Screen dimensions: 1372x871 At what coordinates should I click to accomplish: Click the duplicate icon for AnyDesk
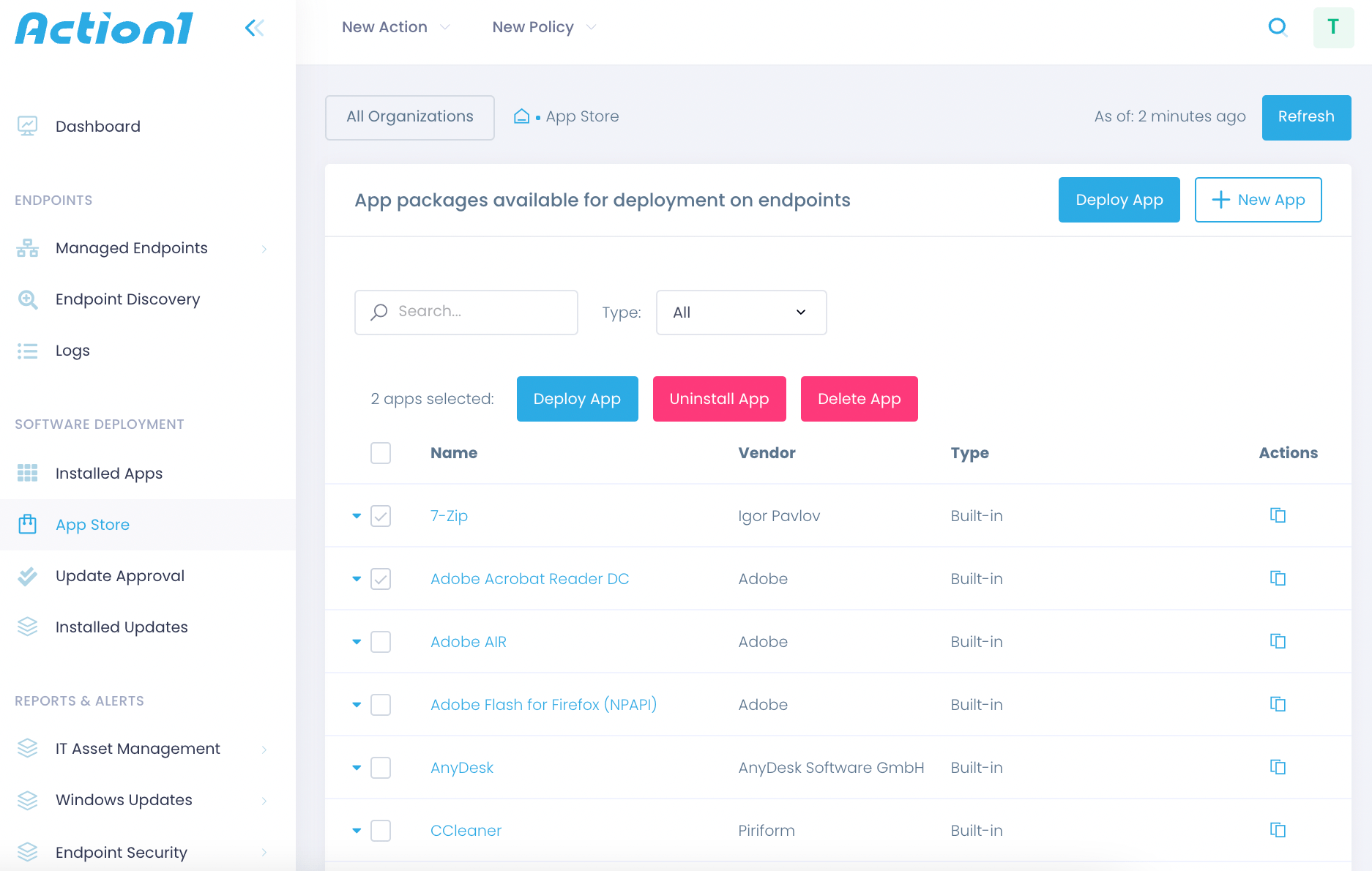(1278, 767)
